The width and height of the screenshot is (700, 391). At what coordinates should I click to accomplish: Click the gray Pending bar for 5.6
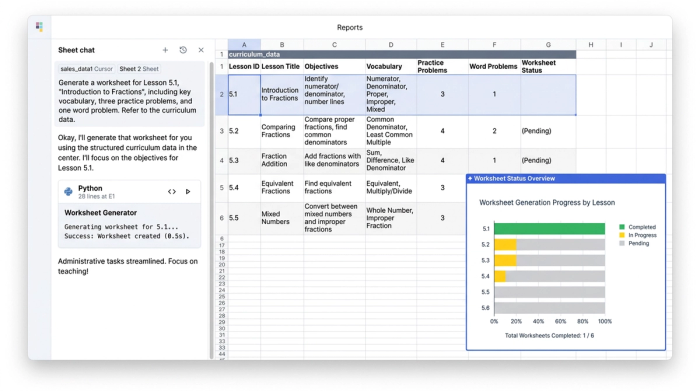[550, 308]
